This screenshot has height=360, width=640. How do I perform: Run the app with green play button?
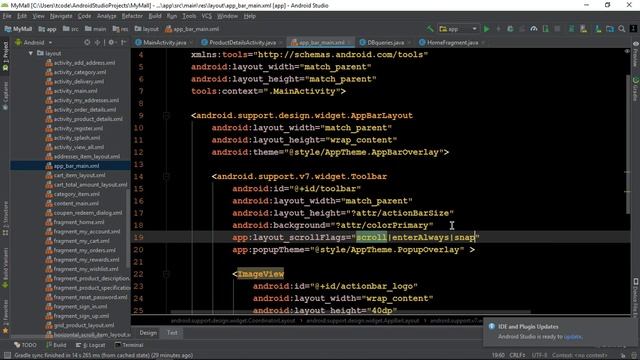point(487,29)
